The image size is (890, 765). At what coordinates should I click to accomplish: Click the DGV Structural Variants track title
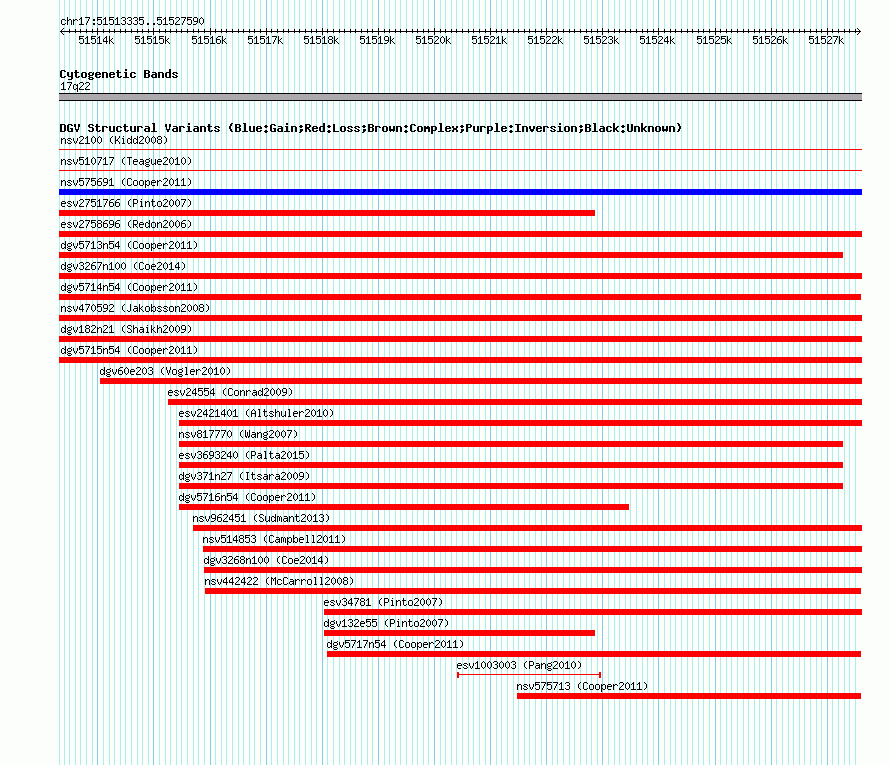371,128
